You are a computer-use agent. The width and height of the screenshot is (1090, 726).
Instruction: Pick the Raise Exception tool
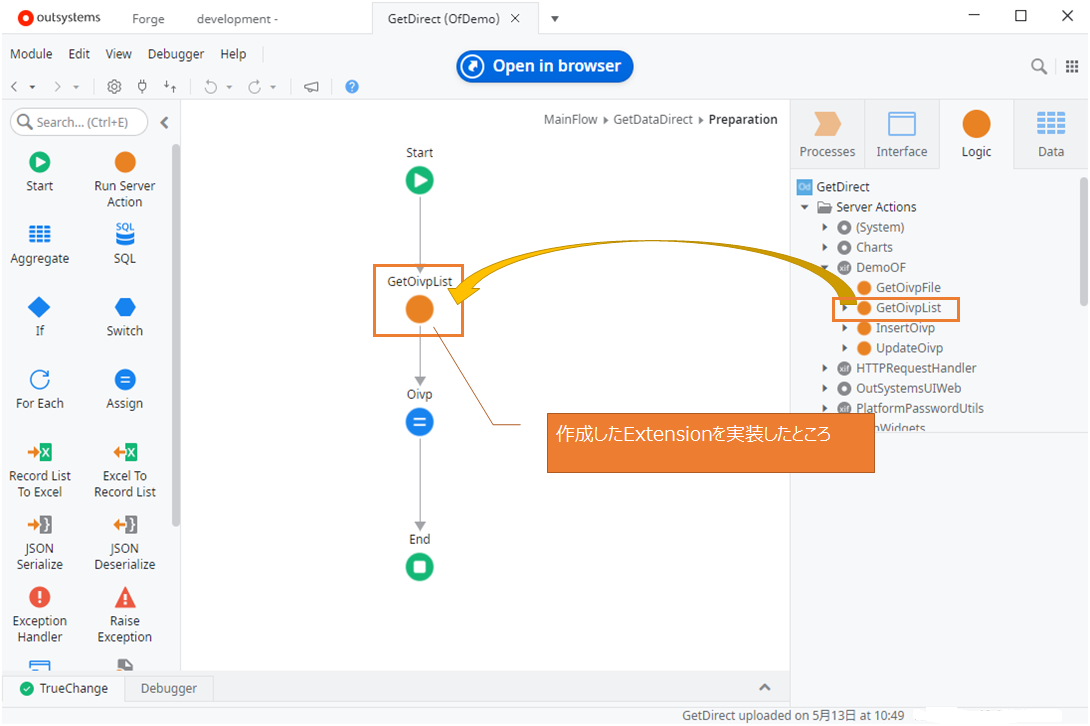click(x=125, y=598)
